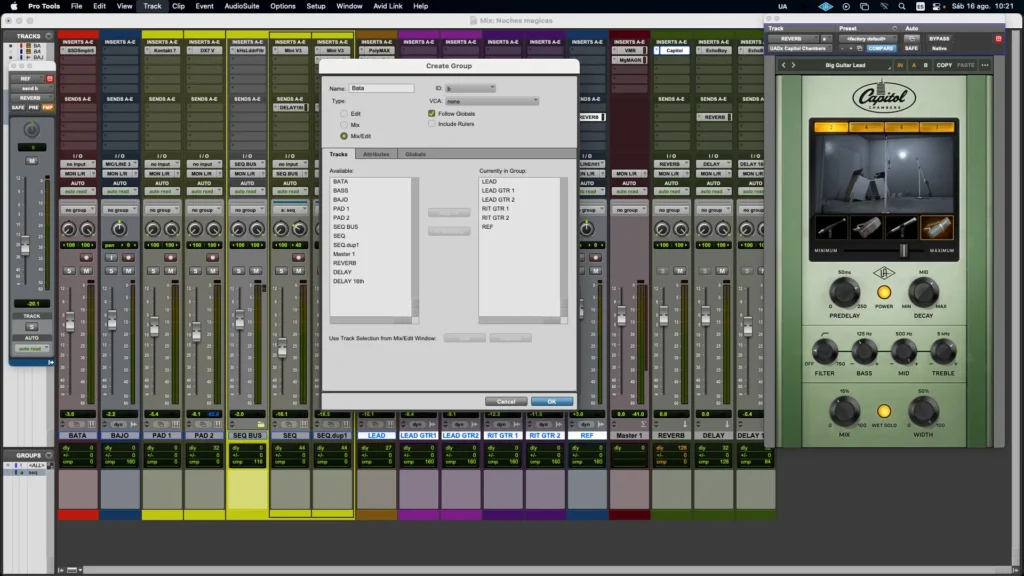The width and height of the screenshot is (1024, 576).
Task: Open SEQ track 'a: seq' group dropdown
Action: (289, 210)
